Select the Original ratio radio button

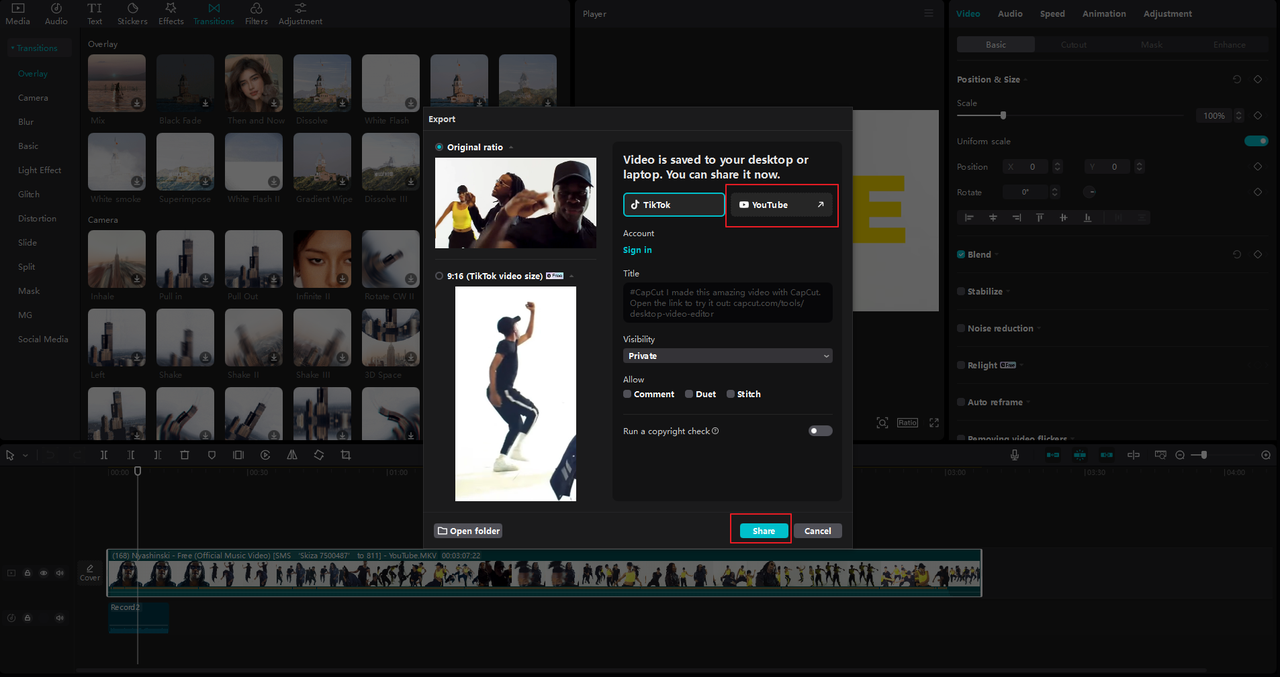point(439,147)
